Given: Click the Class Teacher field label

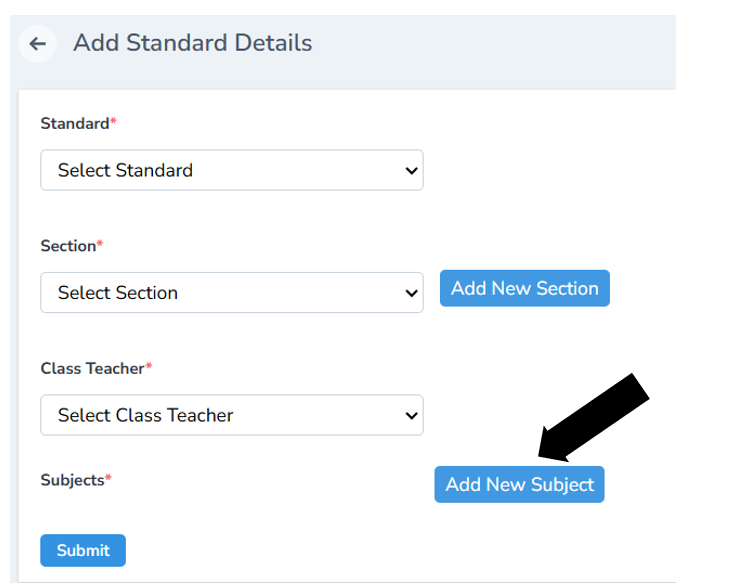Looking at the screenshot, I should point(92,368).
